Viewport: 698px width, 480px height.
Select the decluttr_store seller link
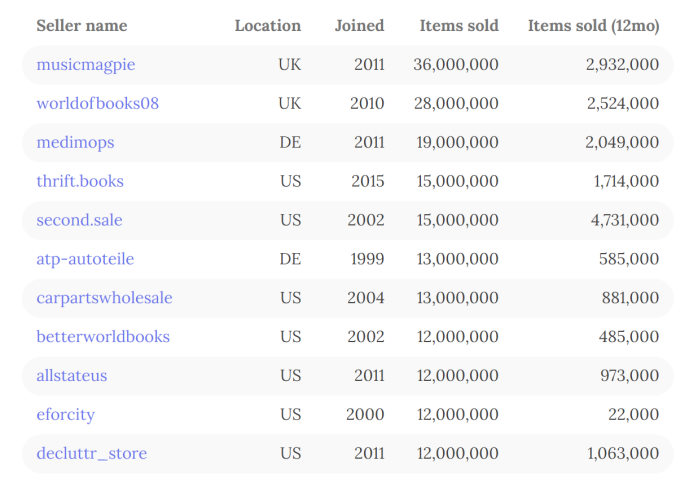pyautogui.click(x=91, y=454)
